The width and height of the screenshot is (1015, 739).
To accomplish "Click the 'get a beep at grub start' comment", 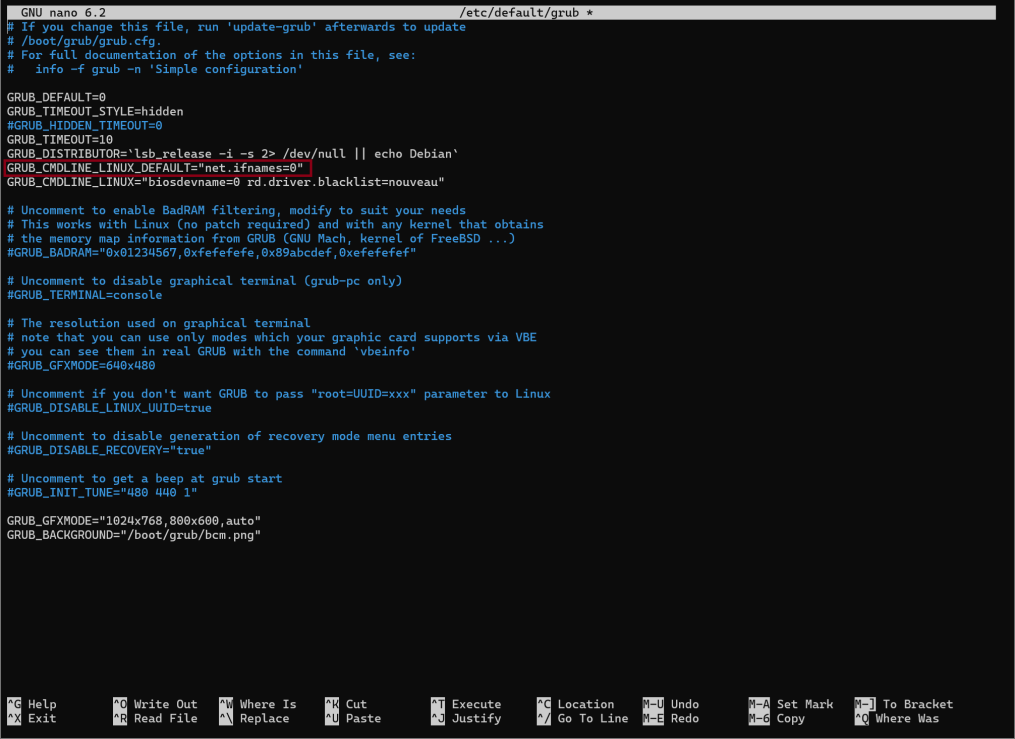I will click(x=144, y=479).
